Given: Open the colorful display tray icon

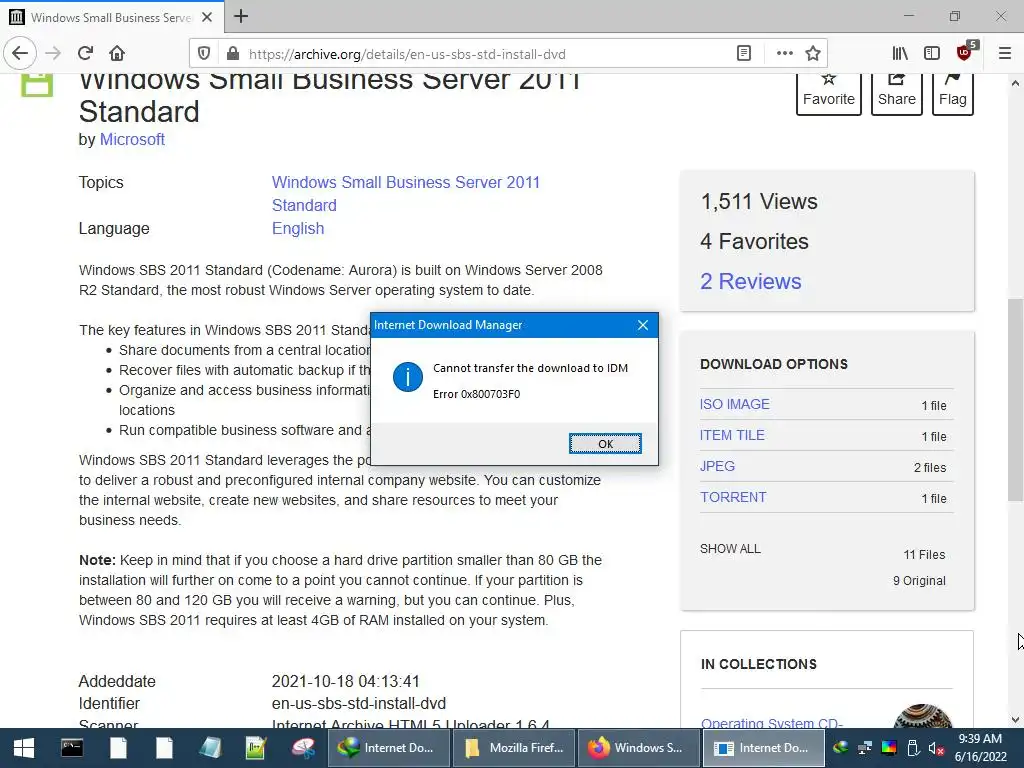Looking at the screenshot, I should pos(889,748).
